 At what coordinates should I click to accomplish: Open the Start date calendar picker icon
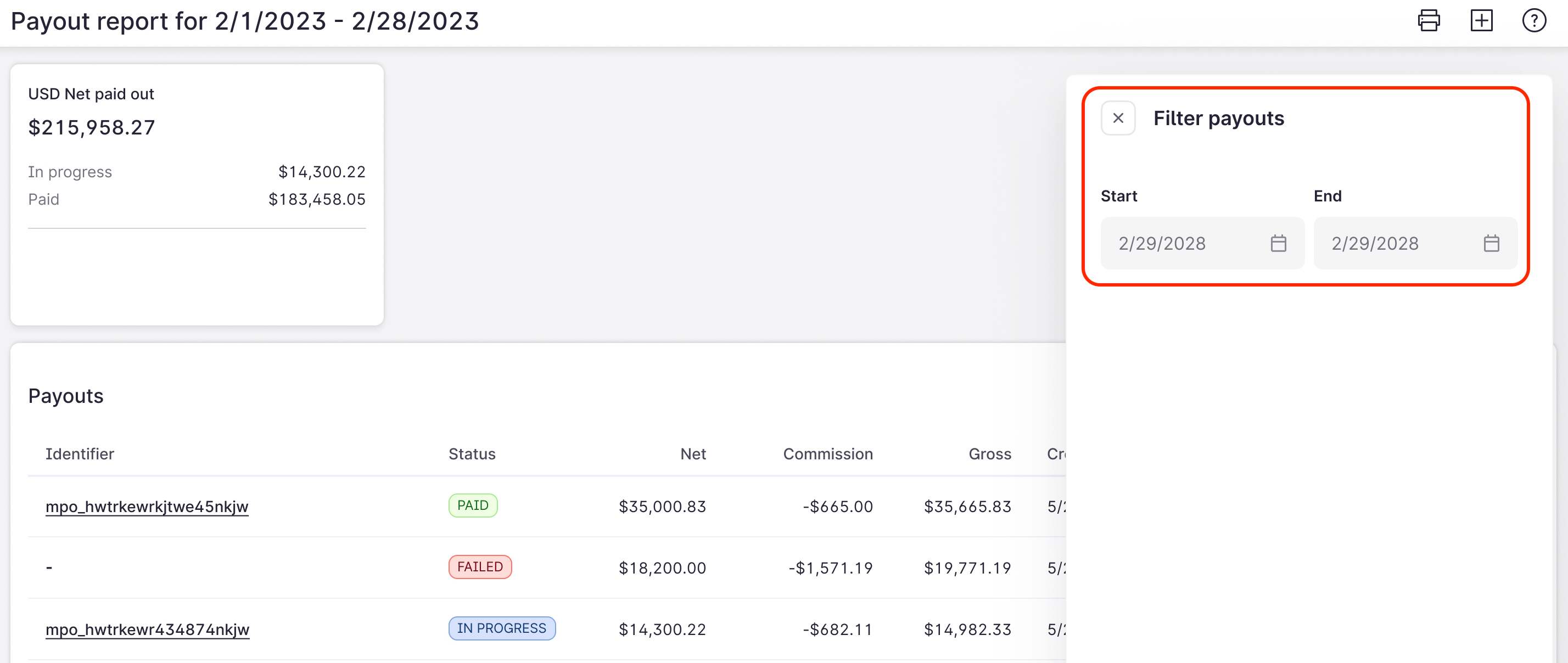1279,243
